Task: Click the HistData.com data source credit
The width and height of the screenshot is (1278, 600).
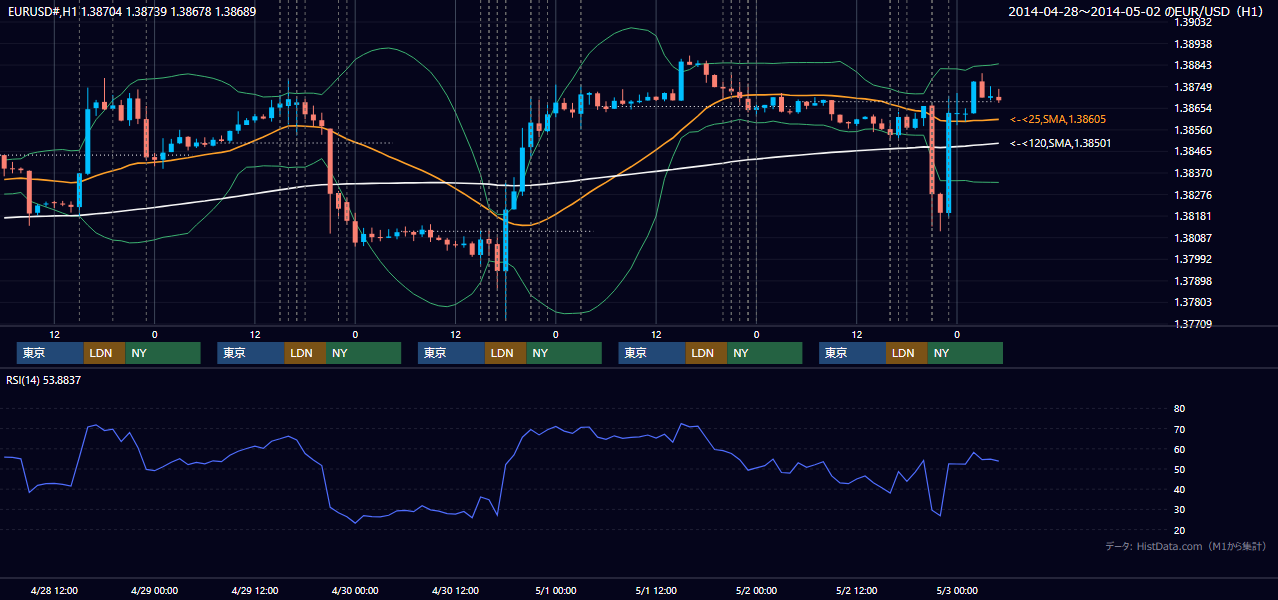Action: 1186,546
